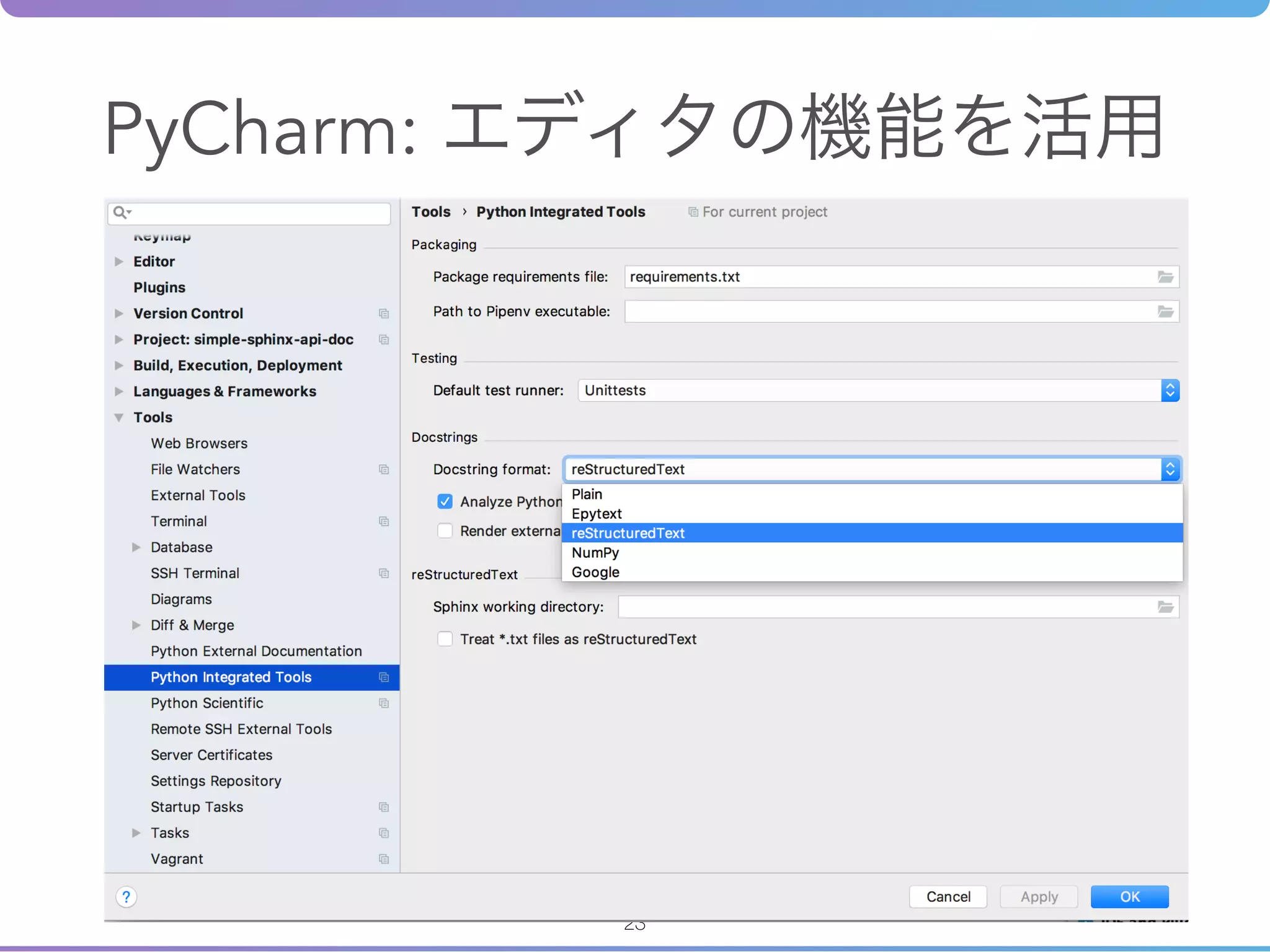
Task: Select External Tools under Tools
Action: coord(198,496)
